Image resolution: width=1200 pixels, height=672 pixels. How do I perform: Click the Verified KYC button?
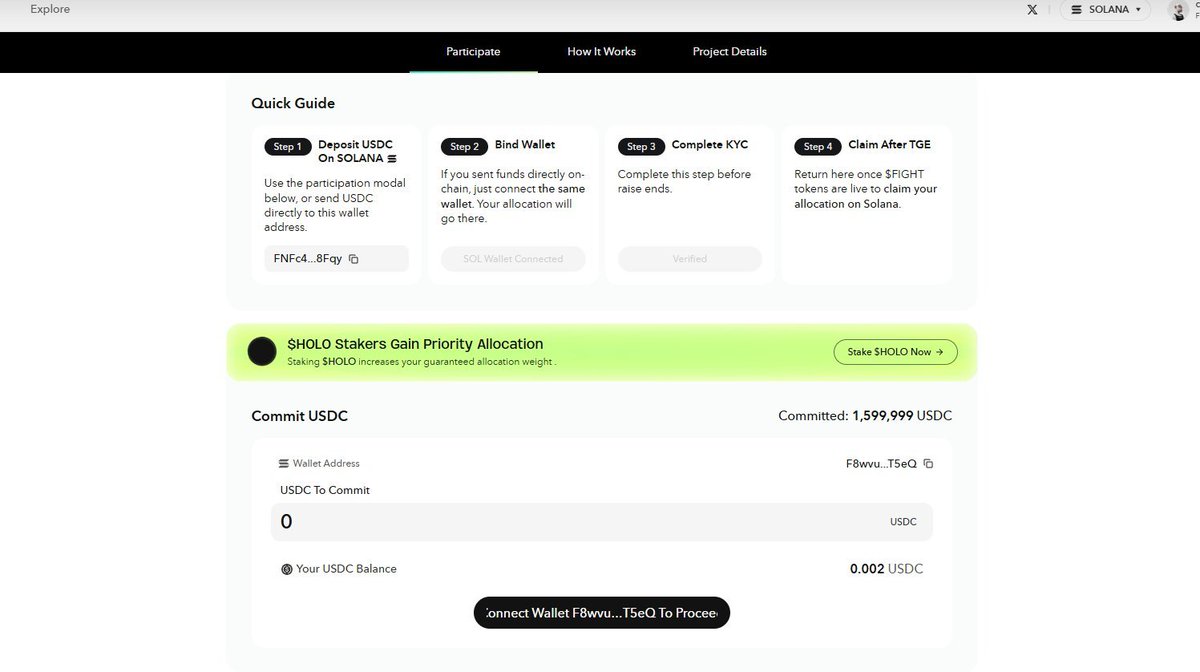click(x=690, y=259)
